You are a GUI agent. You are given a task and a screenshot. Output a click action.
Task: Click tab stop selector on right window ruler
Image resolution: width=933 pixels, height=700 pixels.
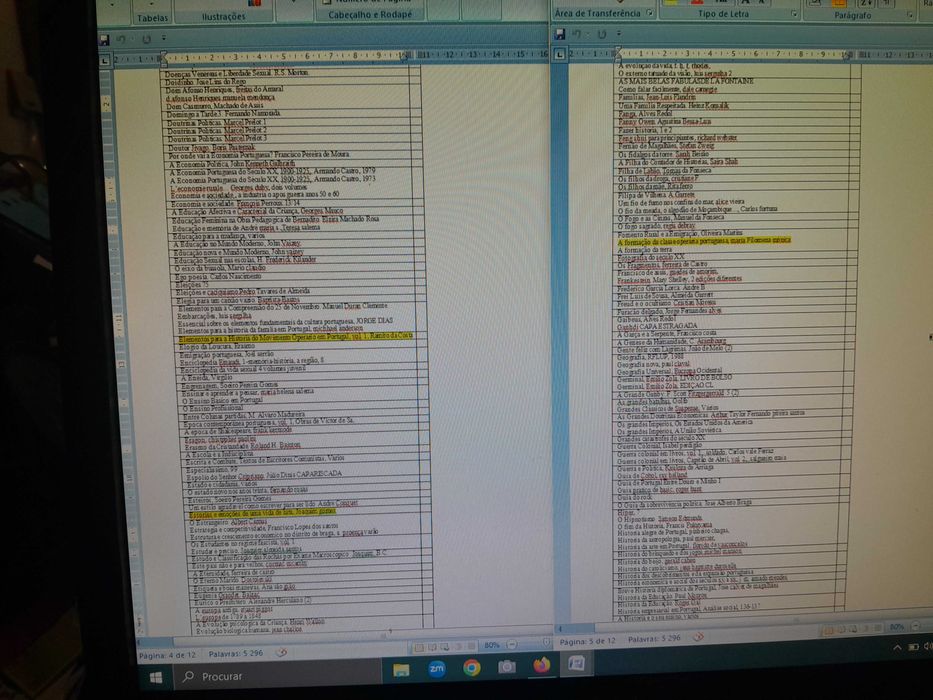pyautogui.click(x=560, y=55)
